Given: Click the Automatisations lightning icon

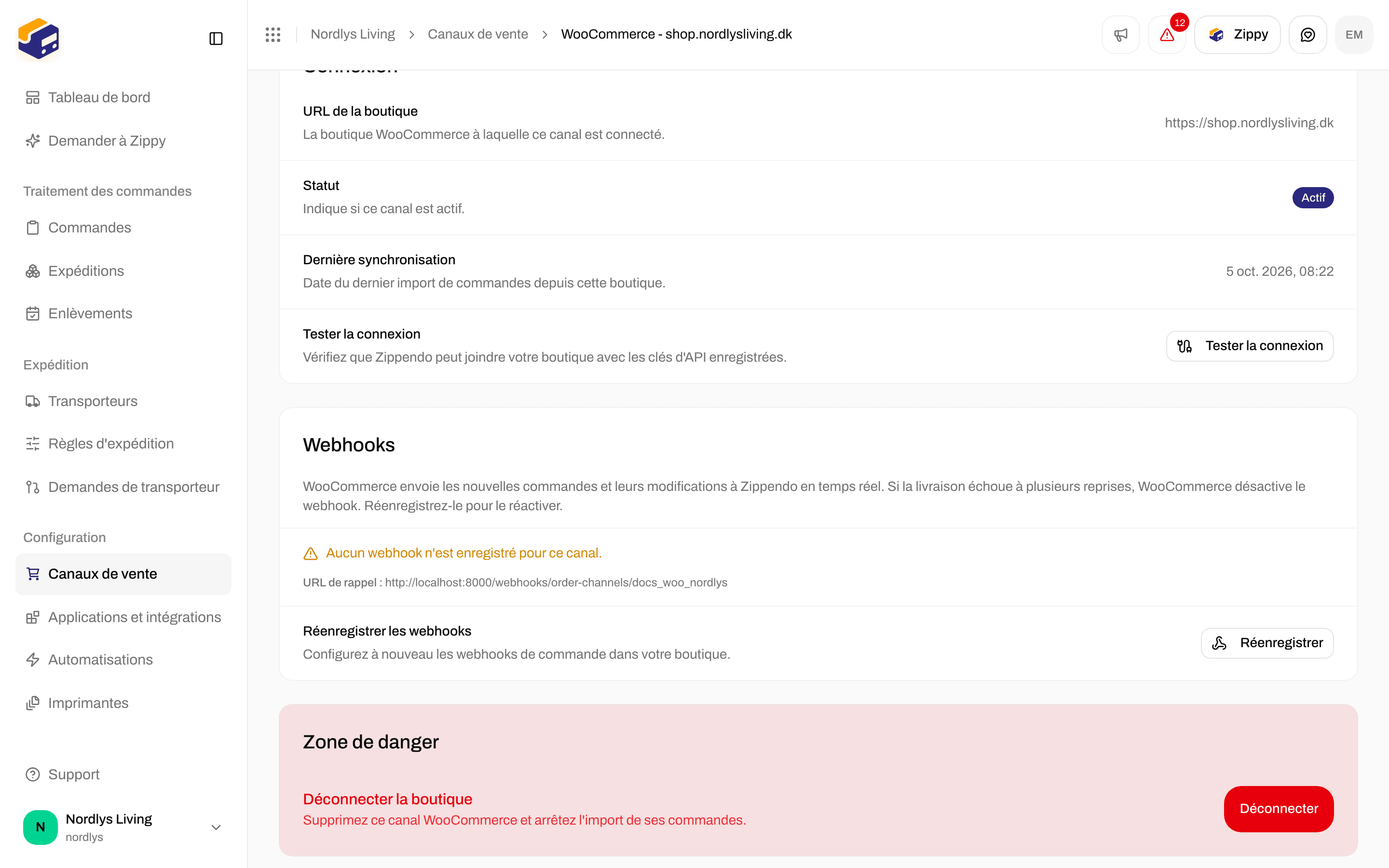Looking at the screenshot, I should (x=33, y=660).
